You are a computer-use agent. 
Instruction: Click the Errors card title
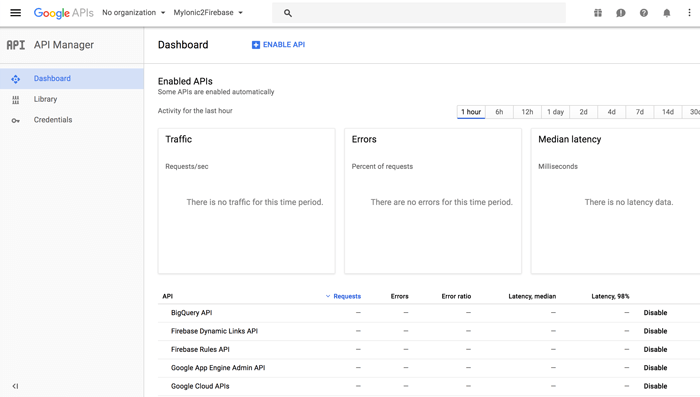364,139
